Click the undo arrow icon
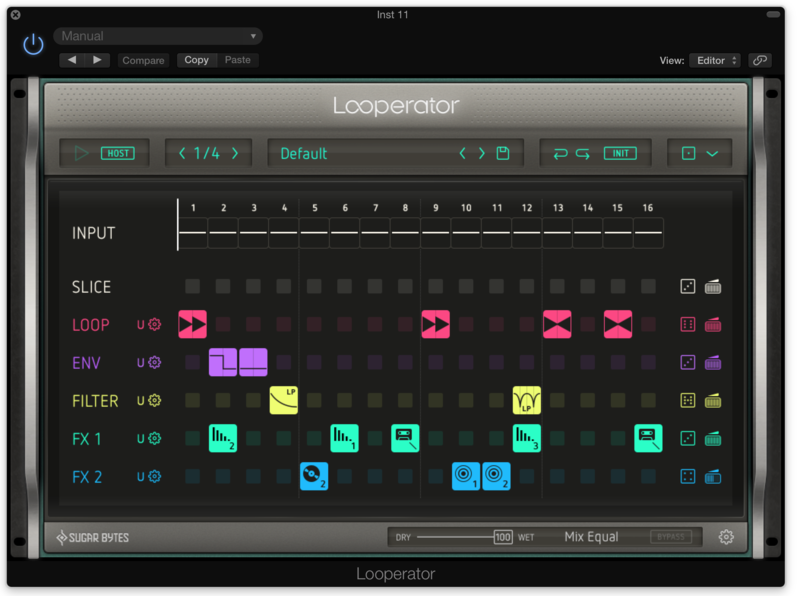Screen dimensions: 800x596 click(560, 154)
